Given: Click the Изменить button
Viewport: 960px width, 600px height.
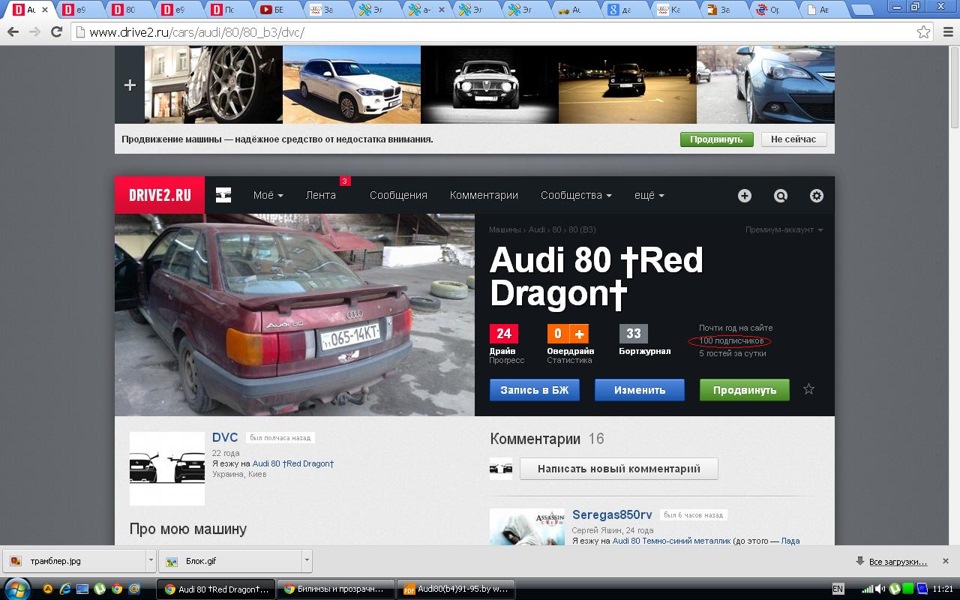Looking at the screenshot, I should point(640,389).
